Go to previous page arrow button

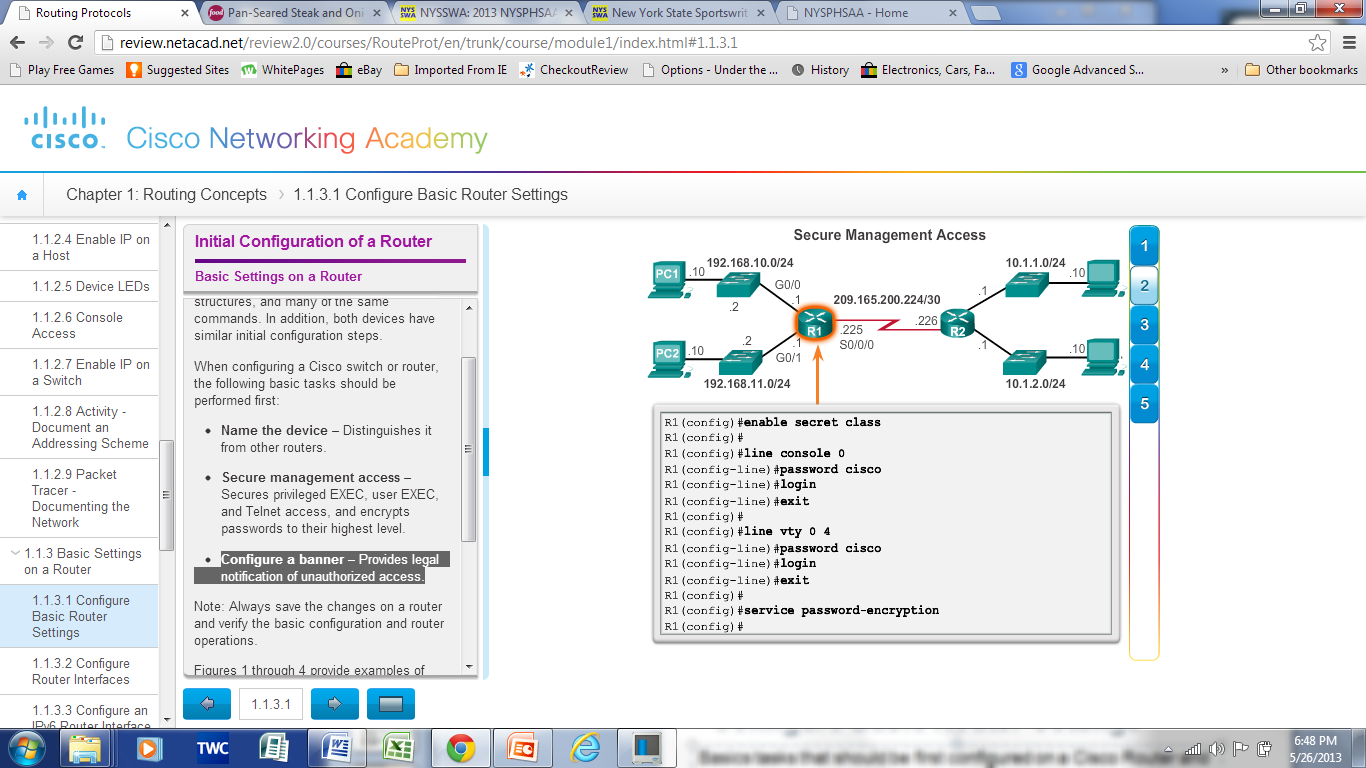[x=207, y=704]
